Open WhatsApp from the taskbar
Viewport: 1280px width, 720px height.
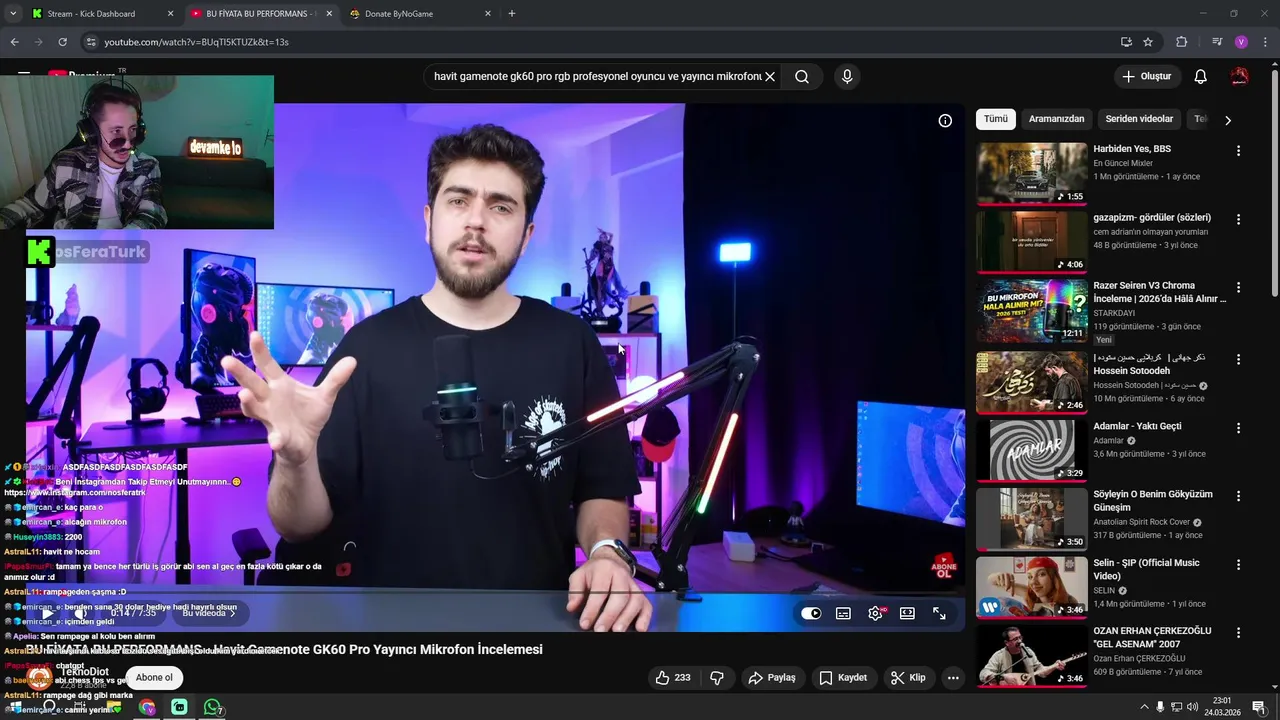(x=212, y=707)
